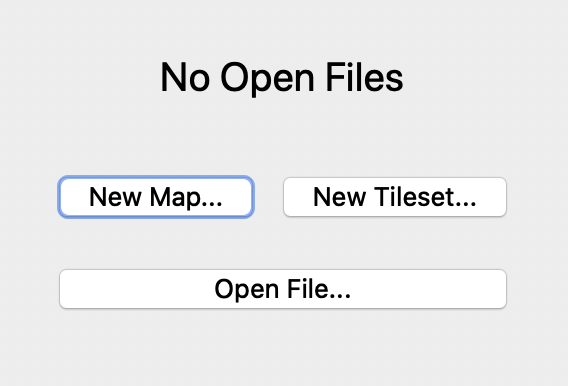The height and width of the screenshot is (386, 568).
Task: Select the Open File... option
Action: point(283,289)
